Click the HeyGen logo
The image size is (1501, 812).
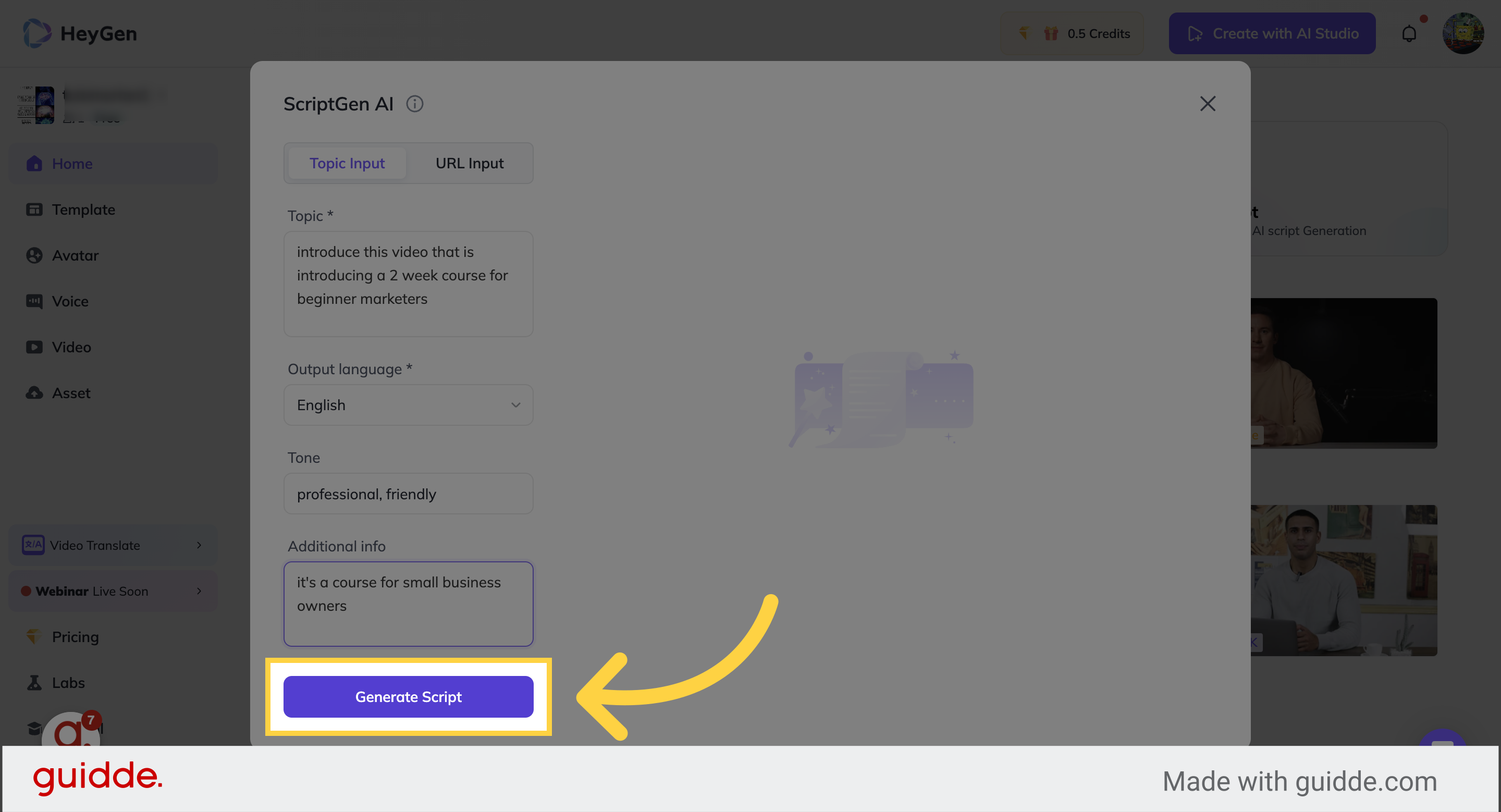coord(80,33)
